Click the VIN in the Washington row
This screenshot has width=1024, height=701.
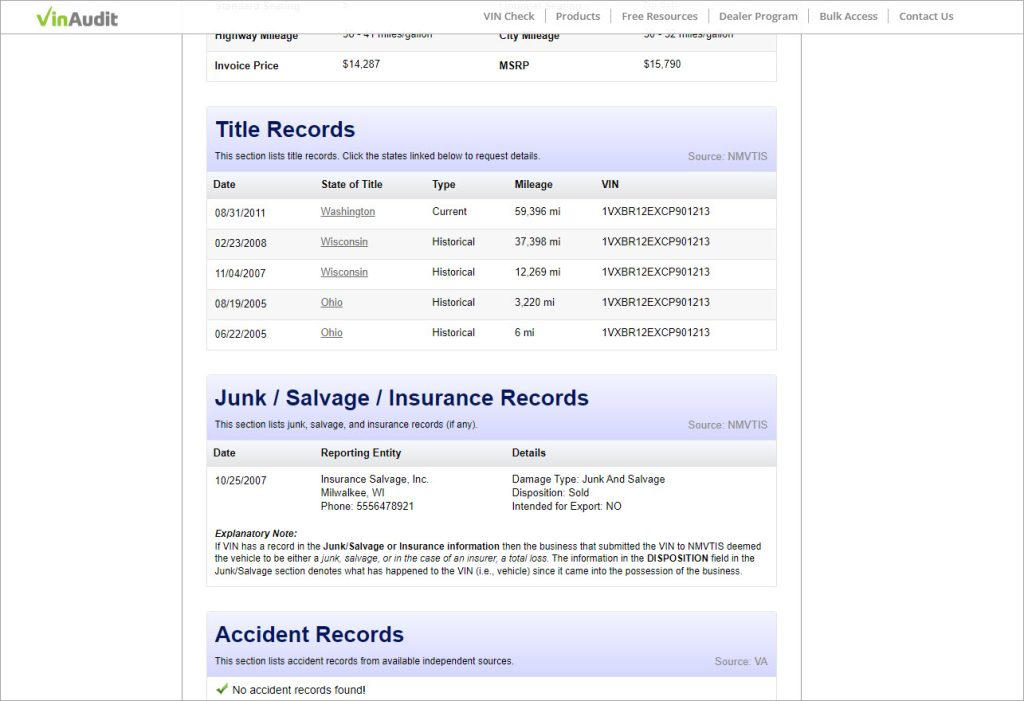click(656, 212)
